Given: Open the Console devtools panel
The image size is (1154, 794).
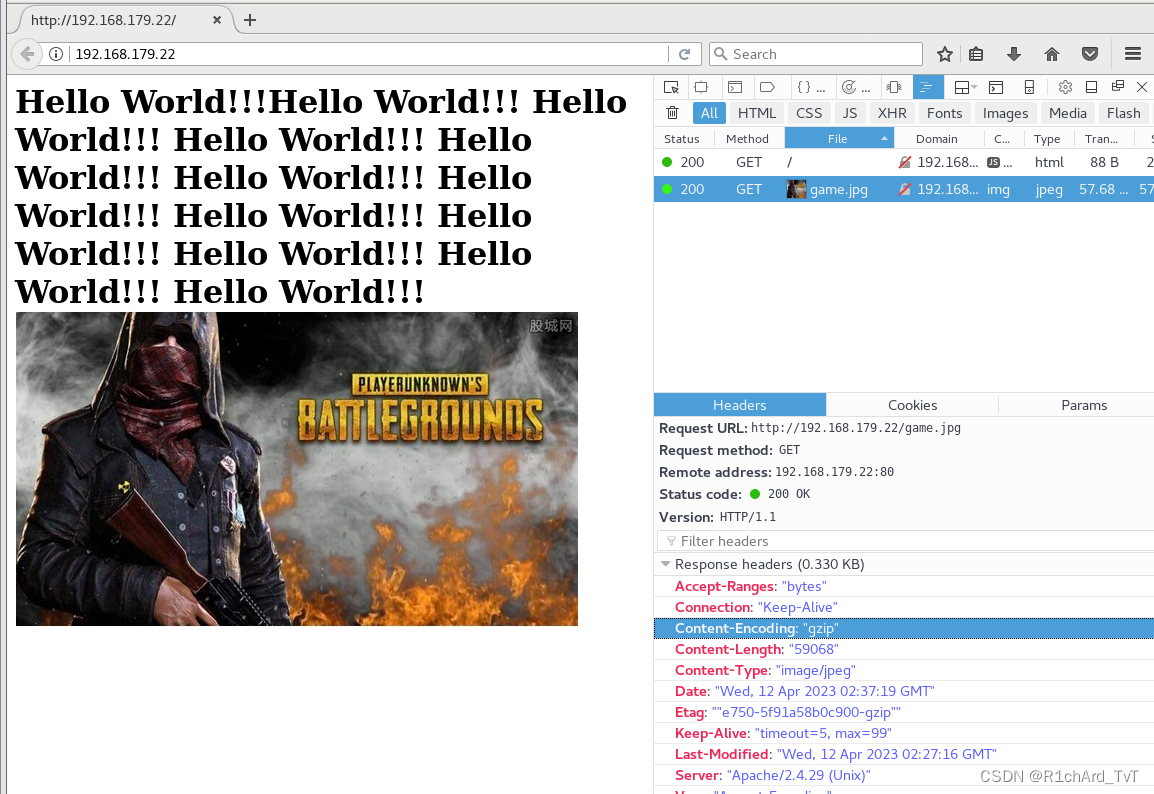Looking at the screenshot, I should [x=734, y=88].
